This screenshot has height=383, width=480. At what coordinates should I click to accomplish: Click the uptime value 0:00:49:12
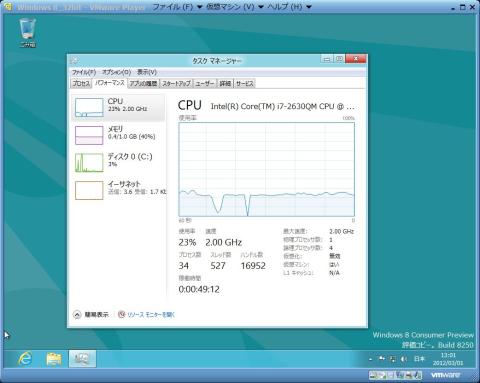click(x=199, y=289)
